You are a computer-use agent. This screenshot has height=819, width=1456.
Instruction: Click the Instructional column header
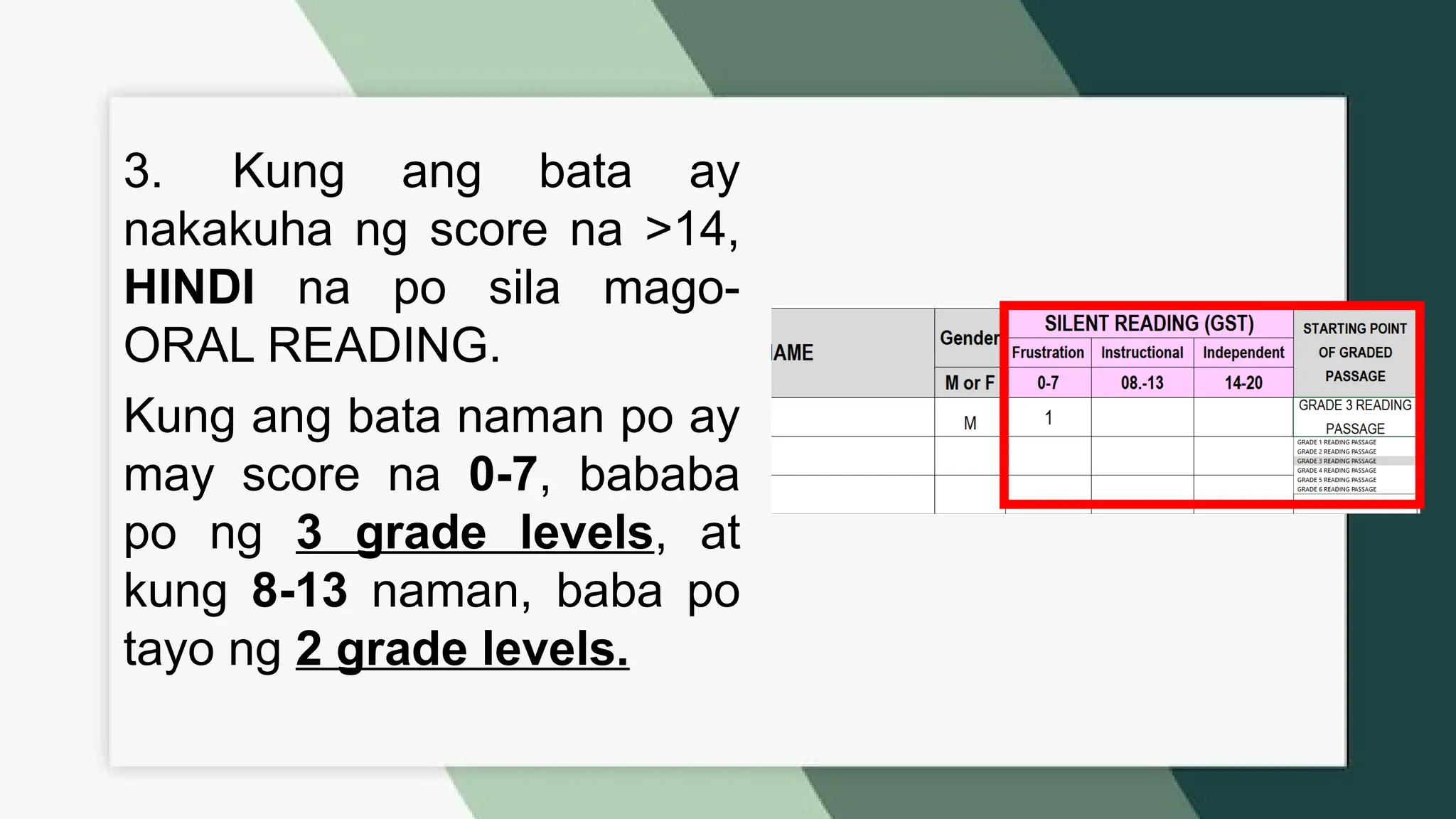click(x=1142, y=353)
